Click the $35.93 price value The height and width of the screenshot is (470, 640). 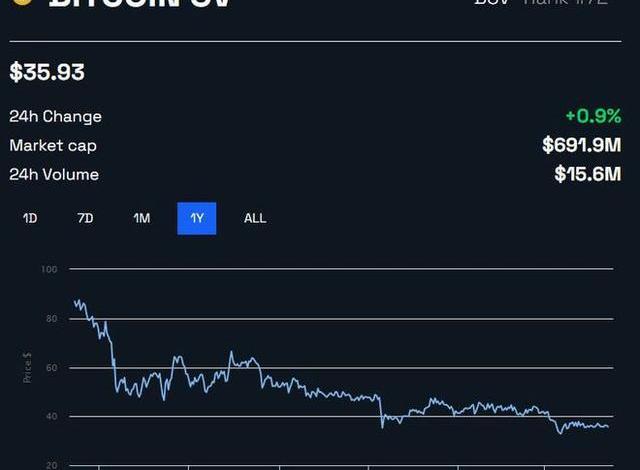pos(47,72)
